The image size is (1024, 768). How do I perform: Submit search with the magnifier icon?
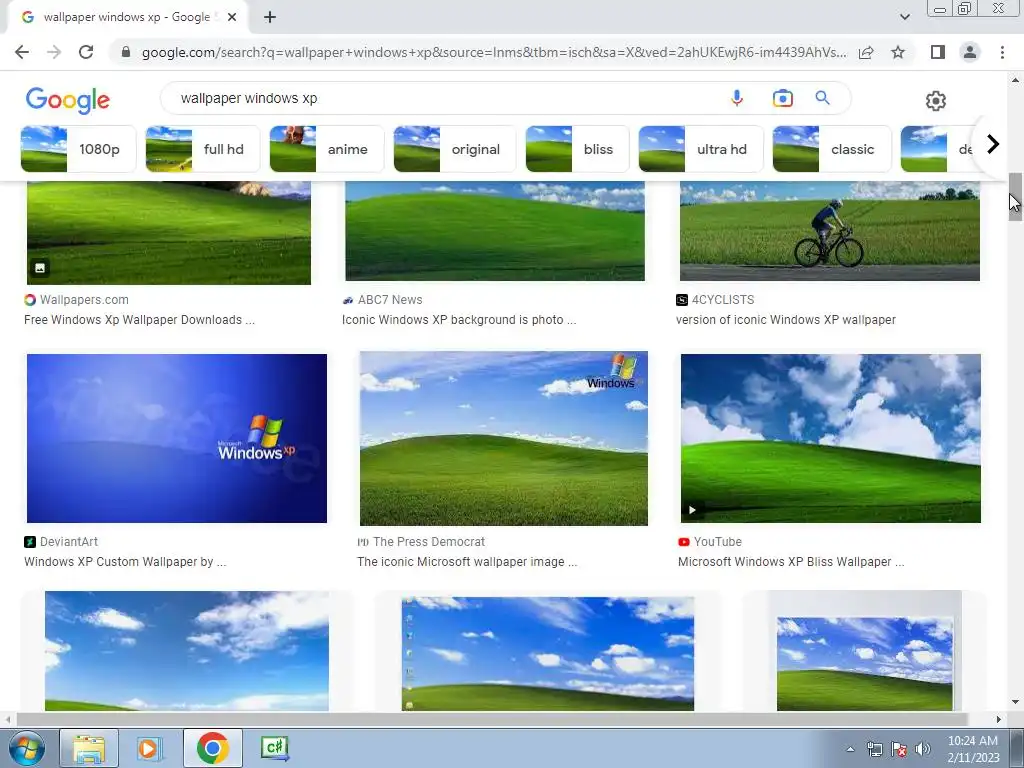click(822, 98)
